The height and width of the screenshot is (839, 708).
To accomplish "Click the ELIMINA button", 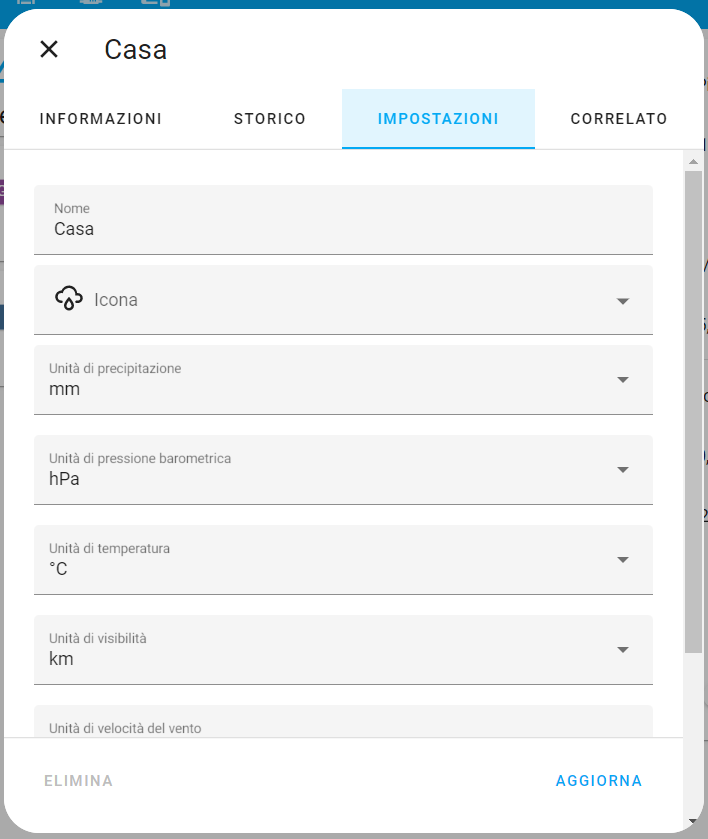I will click(x=76, y=780).
